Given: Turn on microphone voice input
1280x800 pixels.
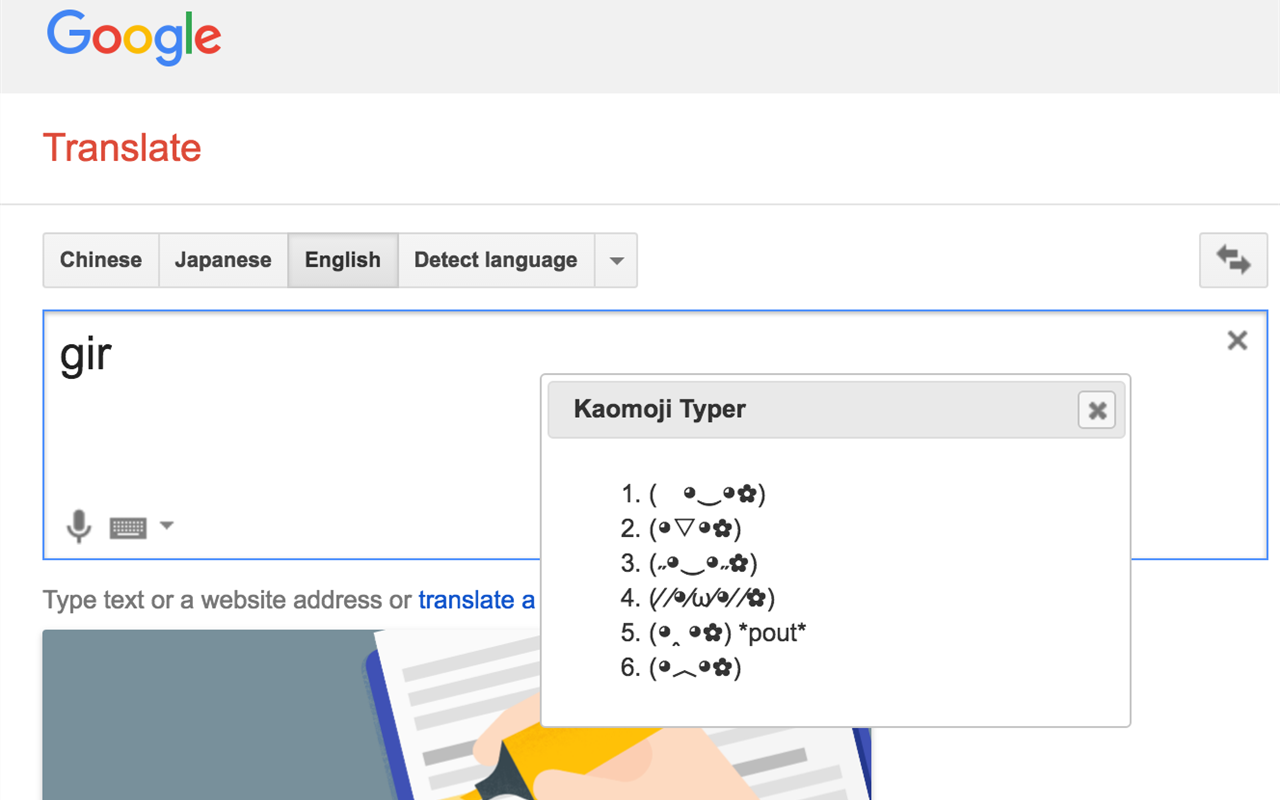Looking at the screenshot, I should click(x=79, y=526).
